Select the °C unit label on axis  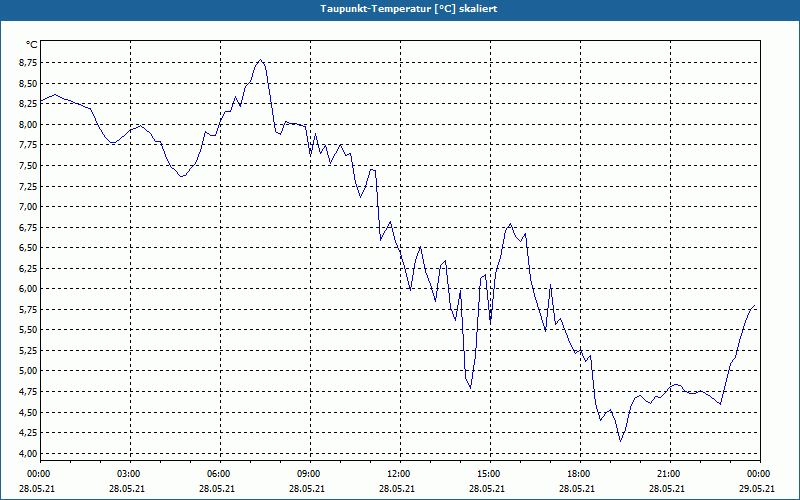point(32,45)
